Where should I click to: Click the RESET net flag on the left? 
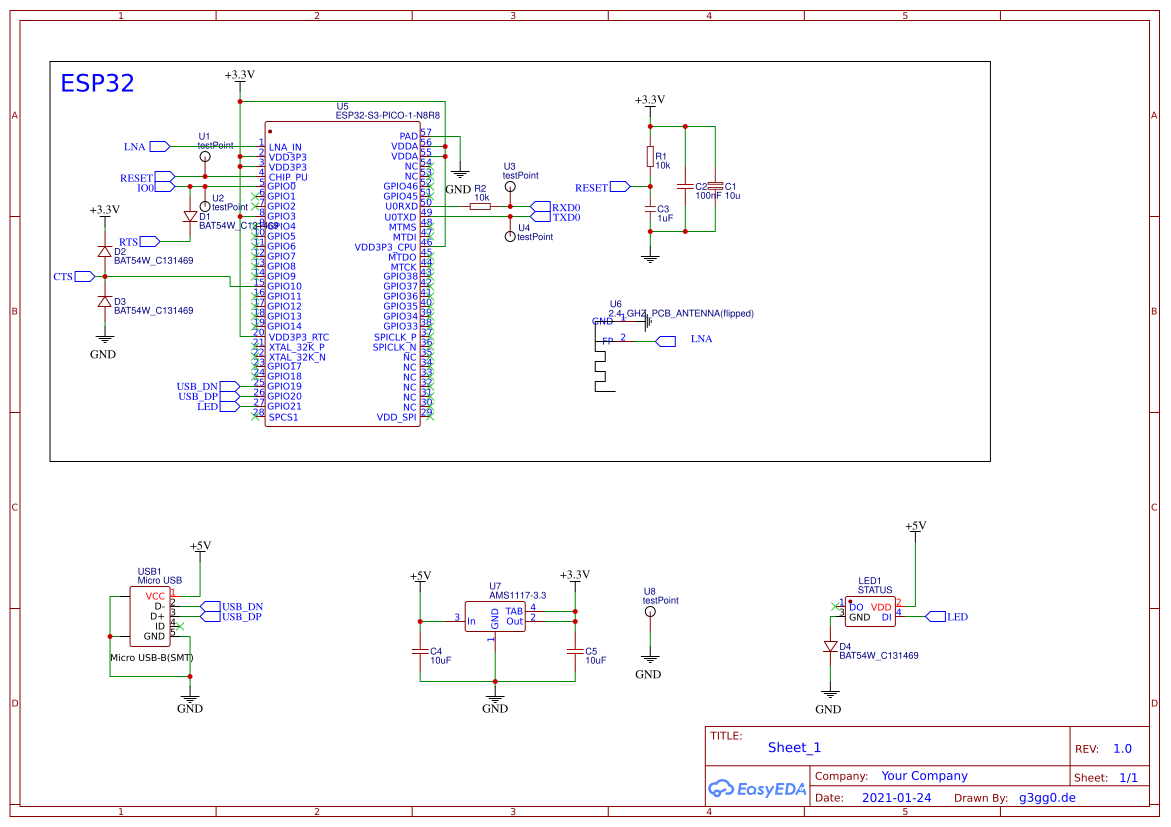(163, 176)
